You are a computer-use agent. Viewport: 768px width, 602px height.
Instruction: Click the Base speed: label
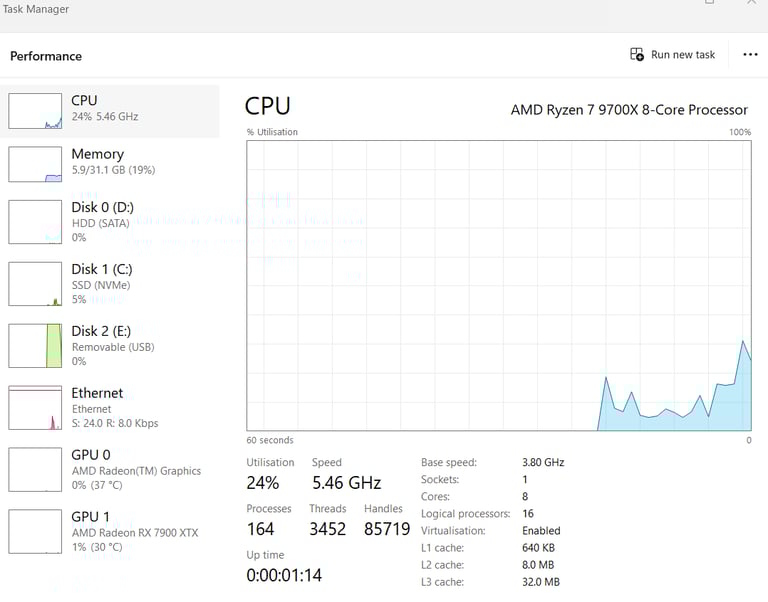pos(449,462)
